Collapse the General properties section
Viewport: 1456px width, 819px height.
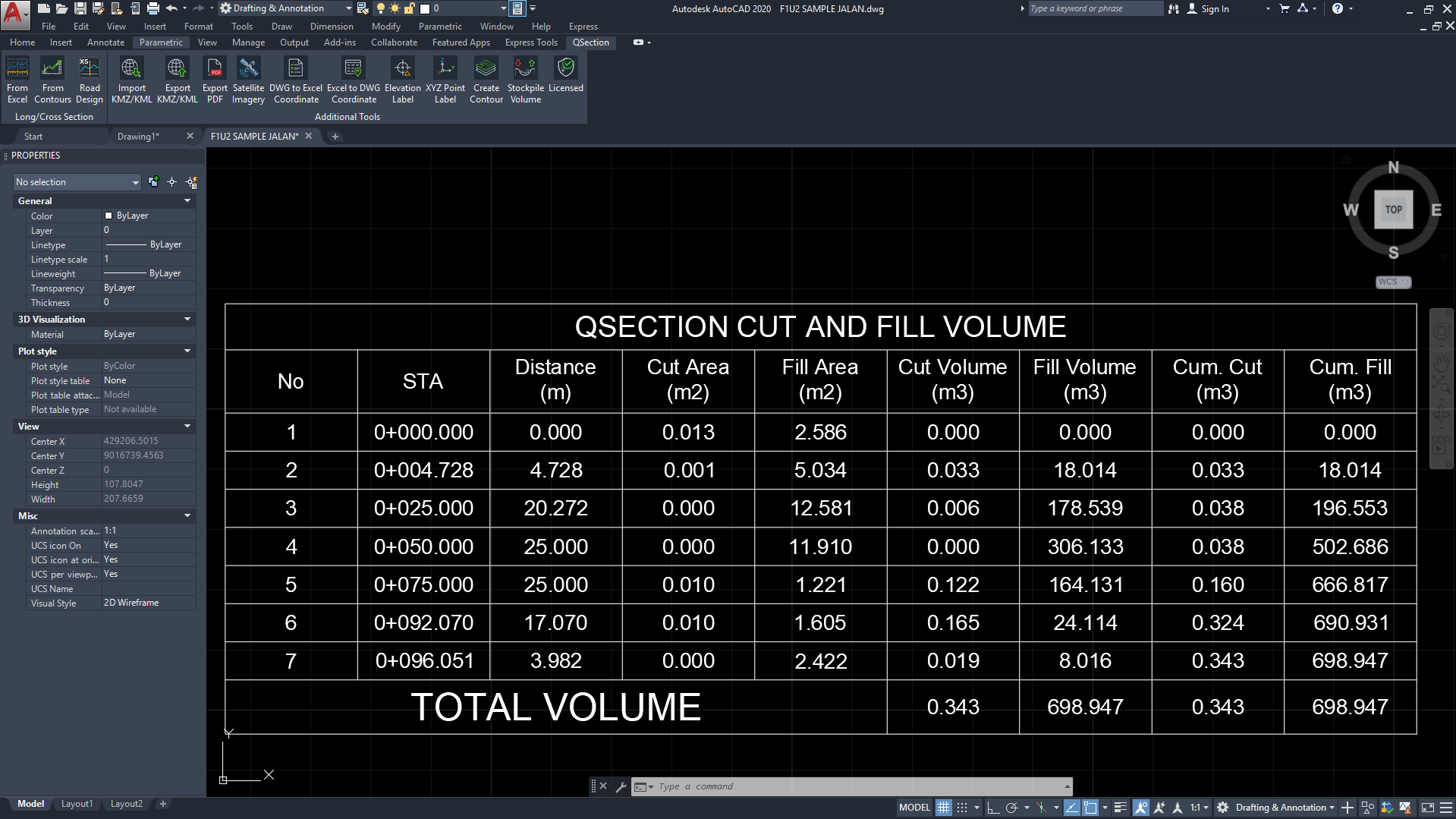[x=187, y=201]
